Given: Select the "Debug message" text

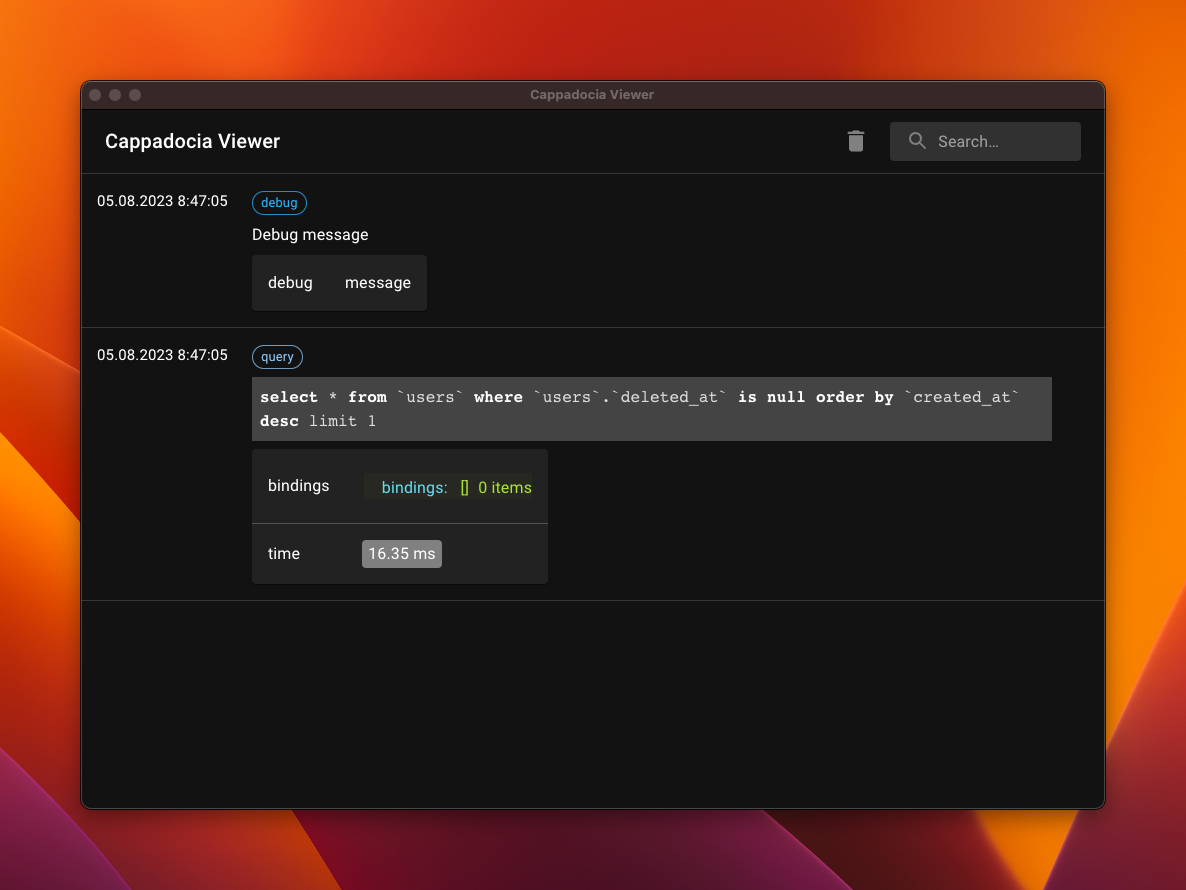Looking at the screenshot, I should click(x=310, y=234).
